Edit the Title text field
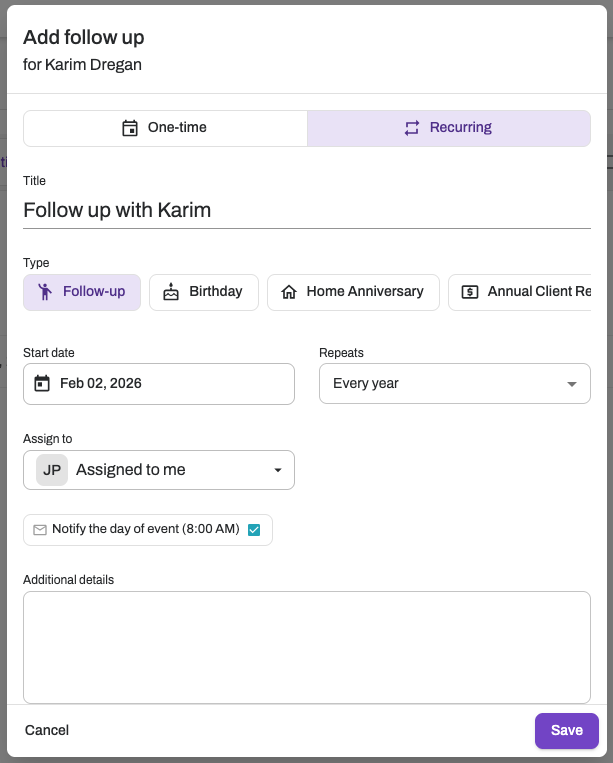Image resolution: width=613 pixels, height=763 pixels. coord(306,211)
